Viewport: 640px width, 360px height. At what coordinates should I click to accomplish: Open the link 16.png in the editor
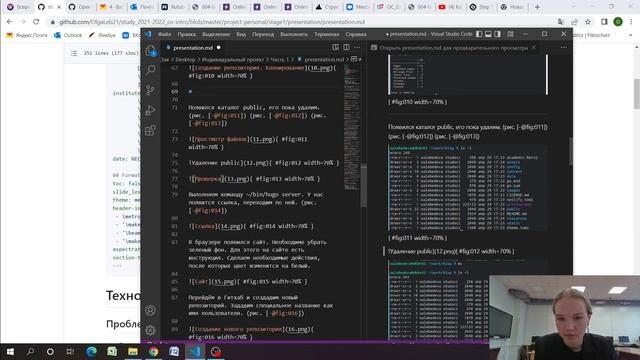pyautogui.click(x=299, y=329)
